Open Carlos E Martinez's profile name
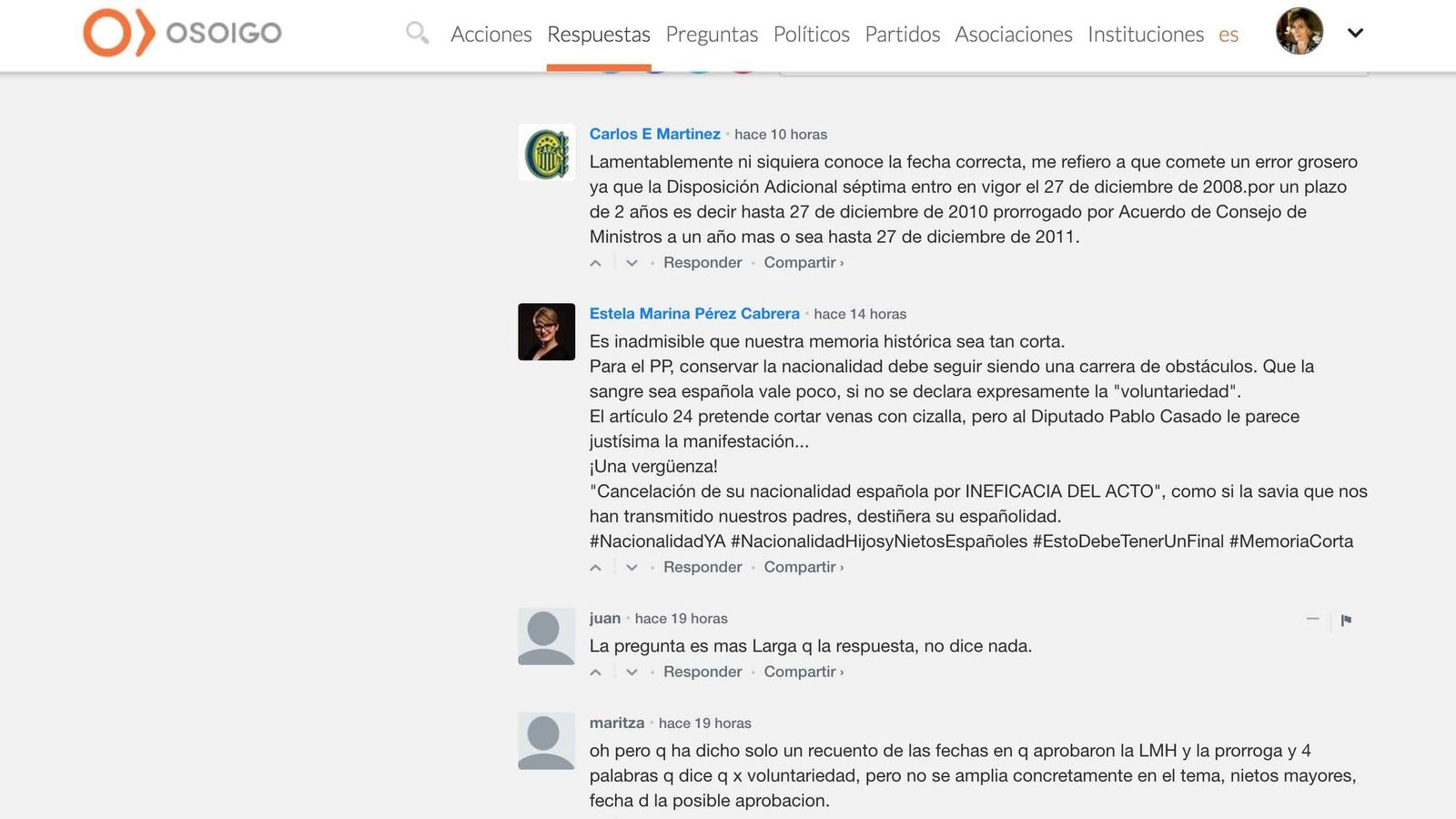The height and width of the screenshot is (819, 1456). click(x=654, y=134)
